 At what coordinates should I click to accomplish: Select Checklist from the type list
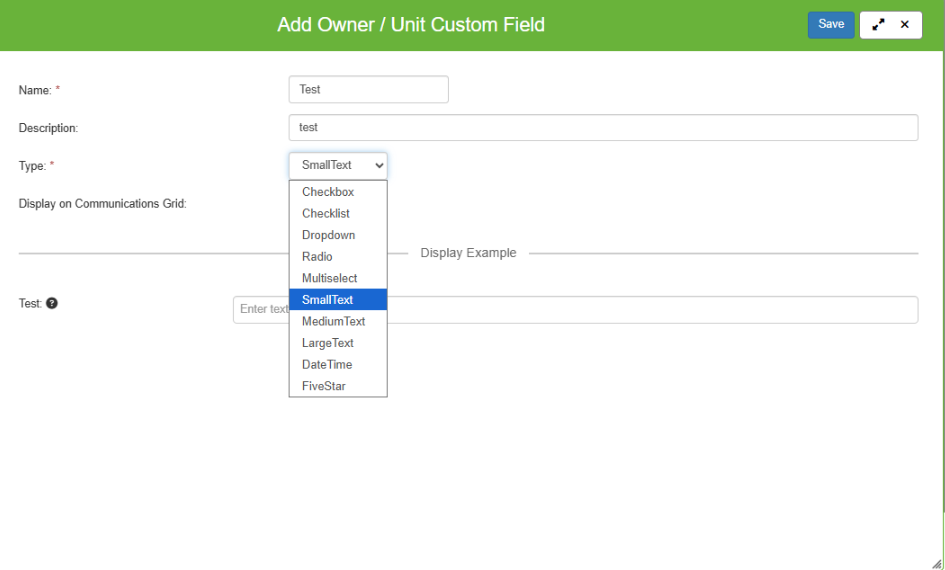338,213
